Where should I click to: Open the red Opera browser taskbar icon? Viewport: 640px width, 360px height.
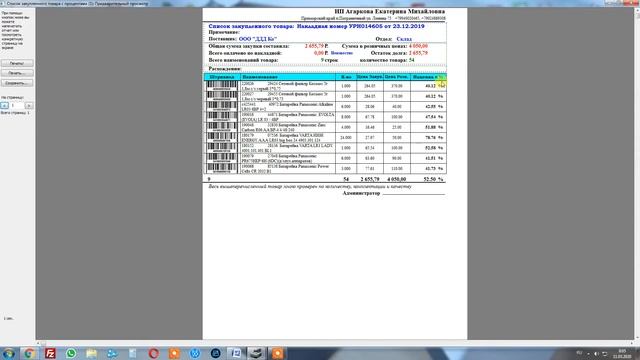click(153, 353)
